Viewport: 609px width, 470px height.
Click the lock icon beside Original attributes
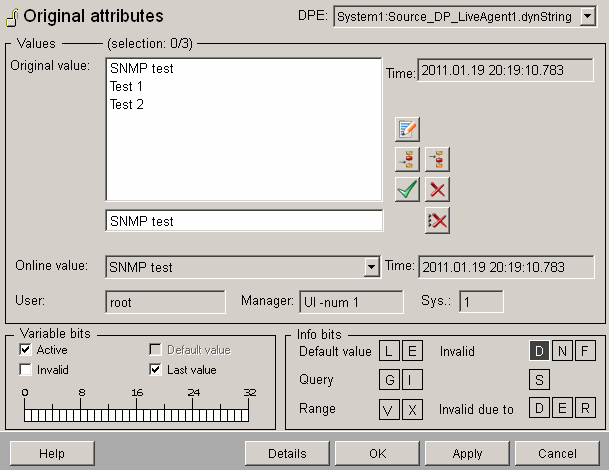coord(11,18)
